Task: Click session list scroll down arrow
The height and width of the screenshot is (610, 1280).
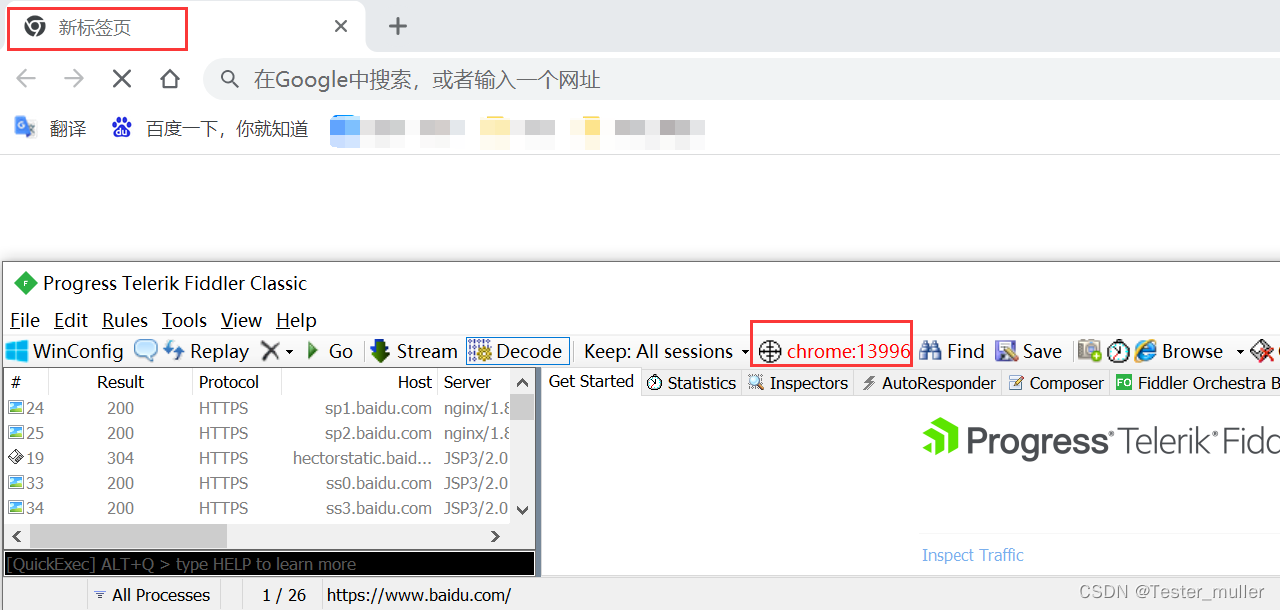Action: [x=522, y=510]
